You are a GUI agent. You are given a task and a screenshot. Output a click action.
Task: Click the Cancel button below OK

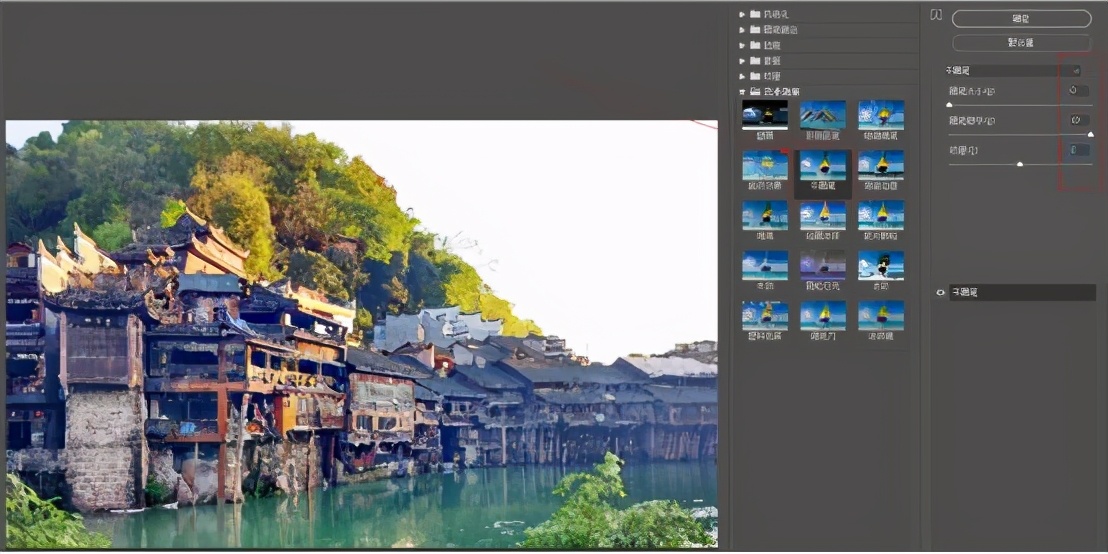tap(1021, 43)
